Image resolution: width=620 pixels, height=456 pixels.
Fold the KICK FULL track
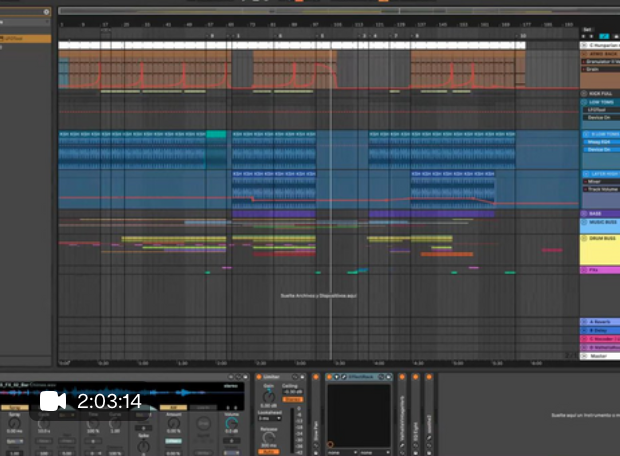point(584,94)
